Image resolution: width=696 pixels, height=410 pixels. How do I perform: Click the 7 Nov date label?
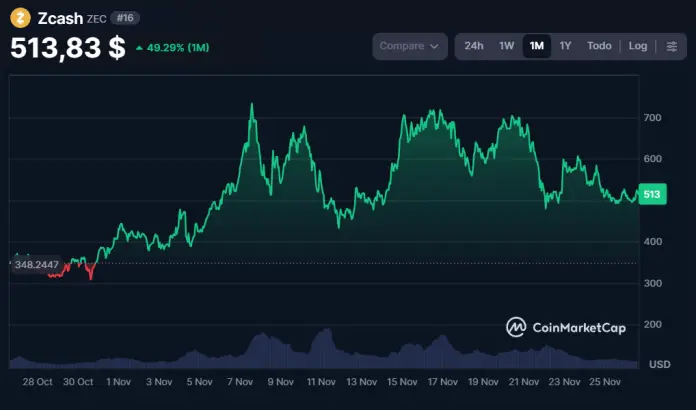tap(240, 382)
